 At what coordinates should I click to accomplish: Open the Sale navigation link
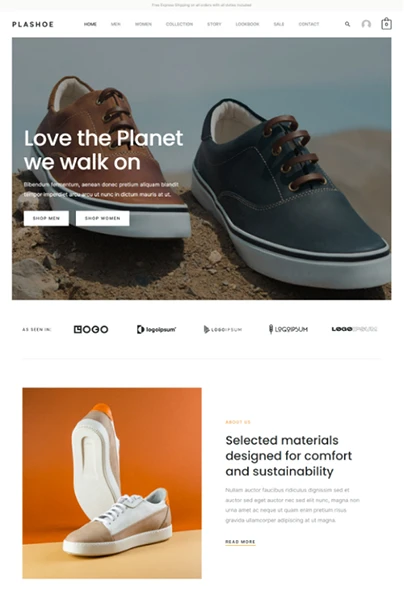click(279, 24)
